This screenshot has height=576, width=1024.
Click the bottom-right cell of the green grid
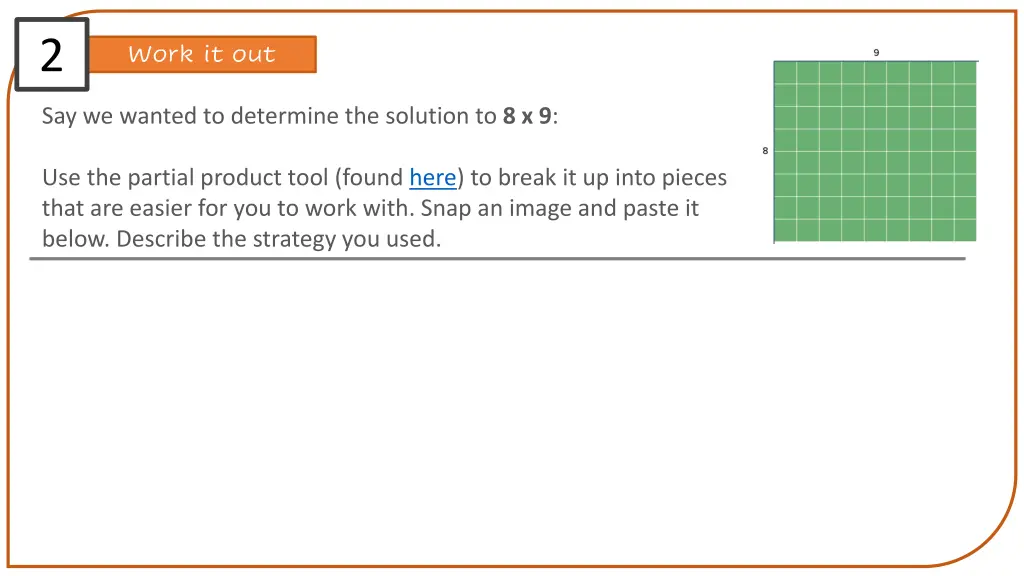(965, 230)
